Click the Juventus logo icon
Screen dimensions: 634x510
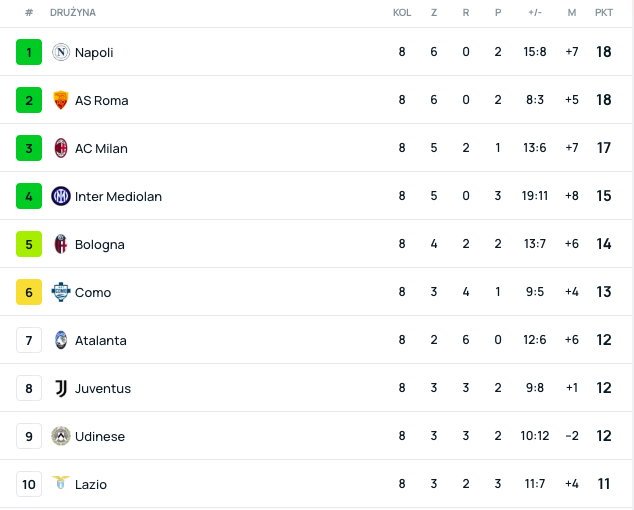pyautogui.click(x=61, y=388)
